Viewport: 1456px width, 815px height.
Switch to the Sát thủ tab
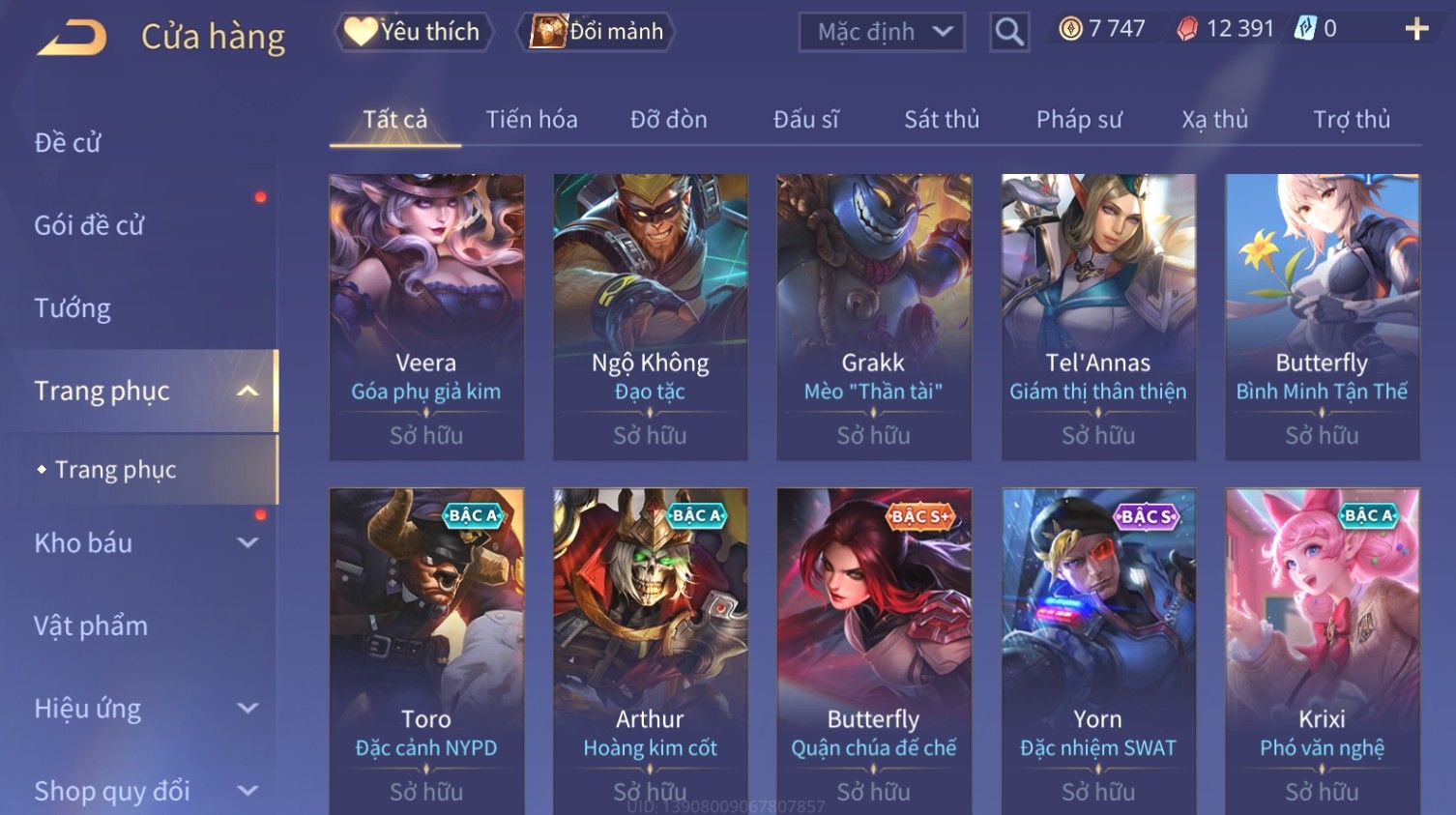[942, 120]
